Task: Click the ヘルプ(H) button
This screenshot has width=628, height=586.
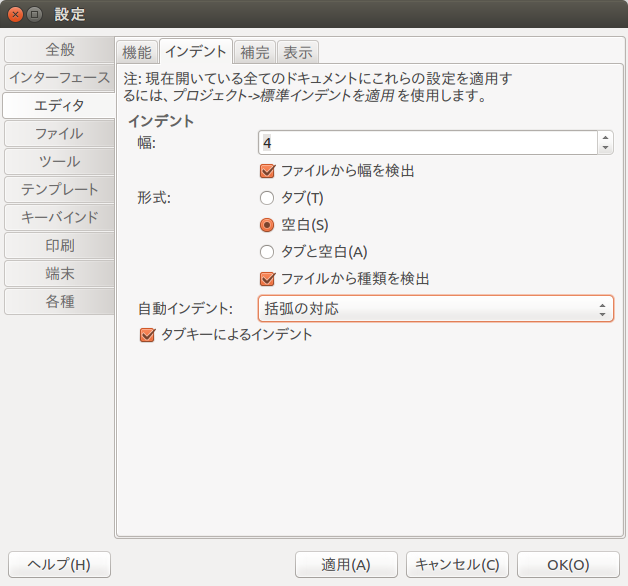Action: (59, 564)
